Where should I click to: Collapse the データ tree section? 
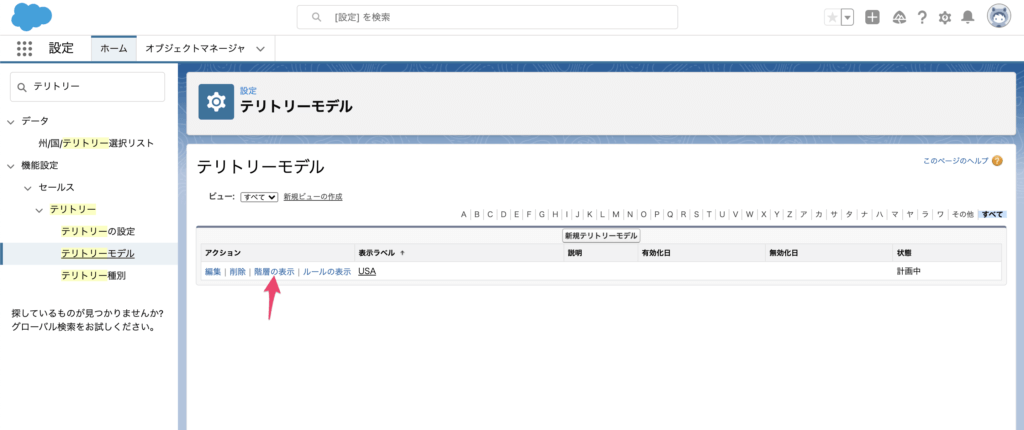pyautogui.click(x=11, y=121)
